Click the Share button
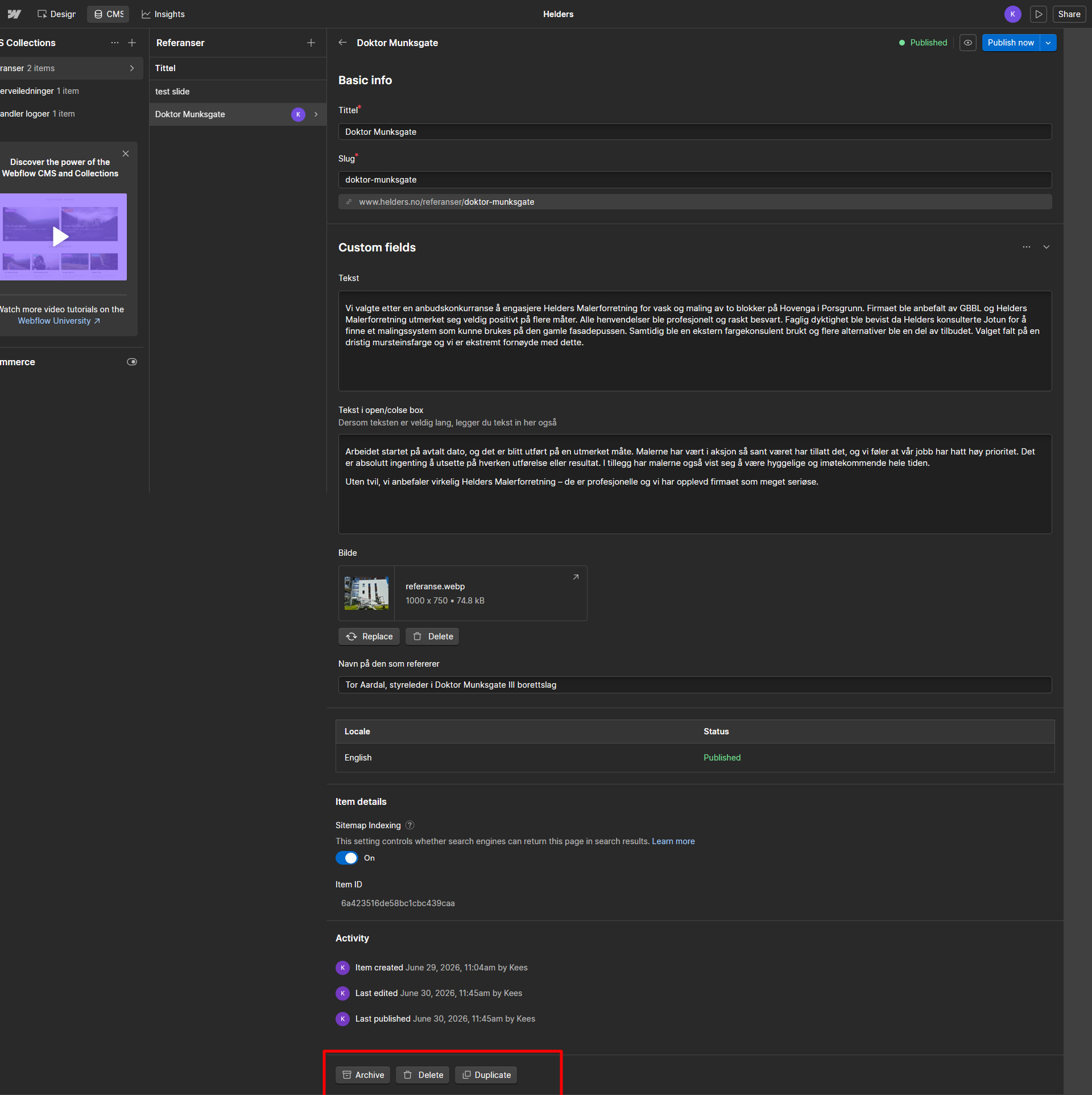The width and height of the screenshot is (1092, 1095). coord(1069,14)
